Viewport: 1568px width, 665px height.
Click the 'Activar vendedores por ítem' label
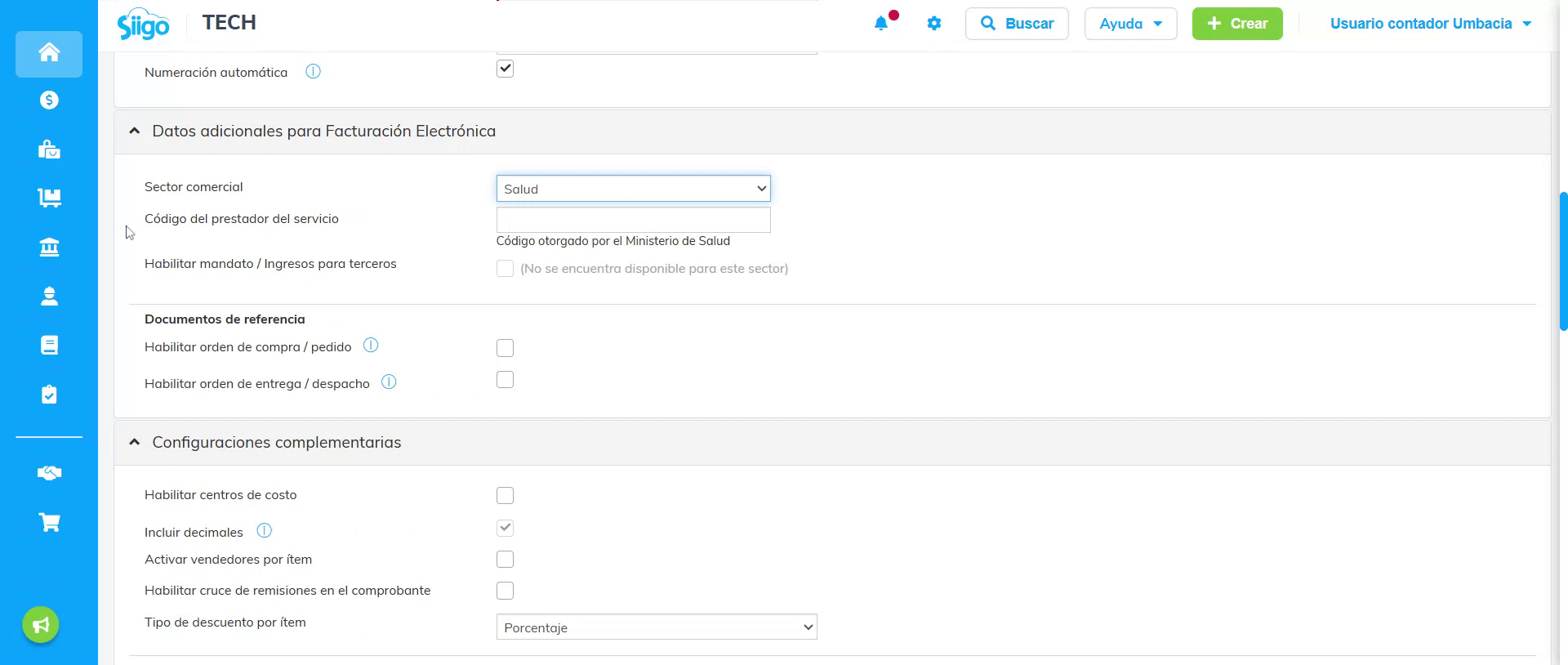pos(229,560)
